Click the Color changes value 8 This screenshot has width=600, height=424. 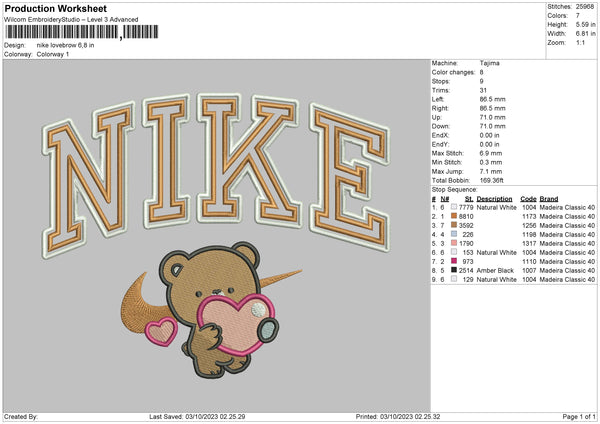pyautogui.click(x=481, y=72)
